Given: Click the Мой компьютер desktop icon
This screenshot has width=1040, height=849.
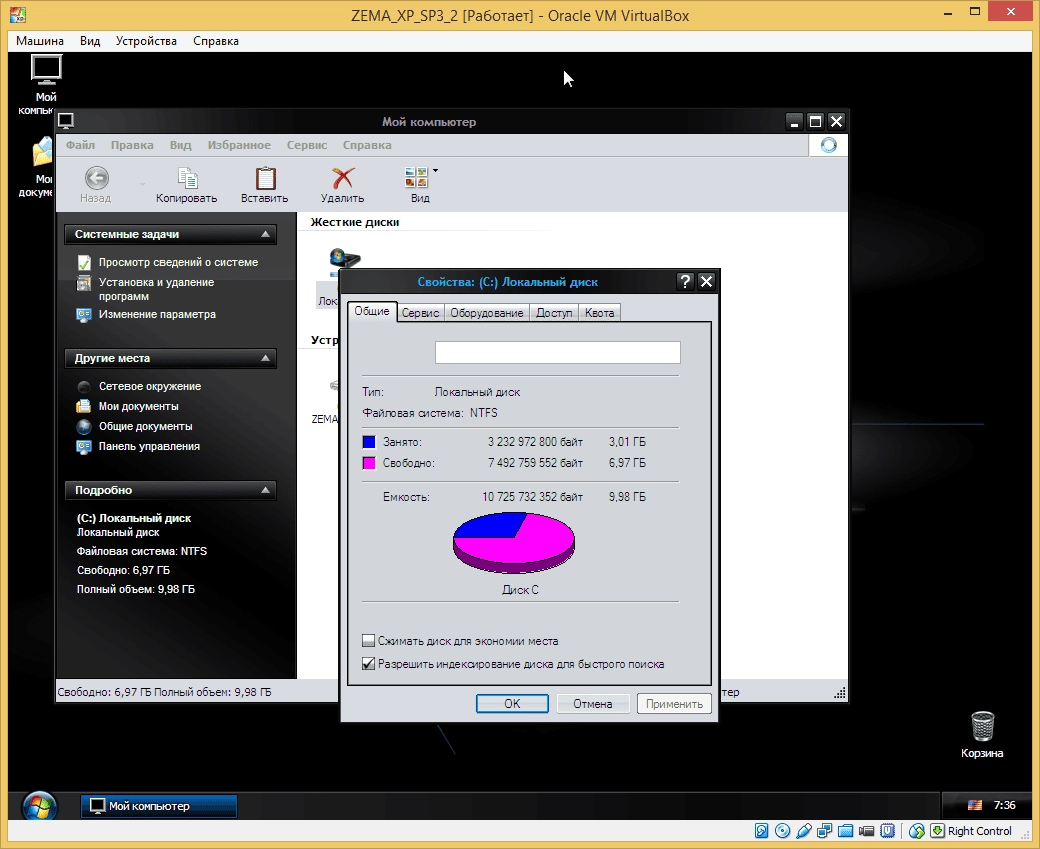Looking at the screenshot, I should tap(46, 70).
